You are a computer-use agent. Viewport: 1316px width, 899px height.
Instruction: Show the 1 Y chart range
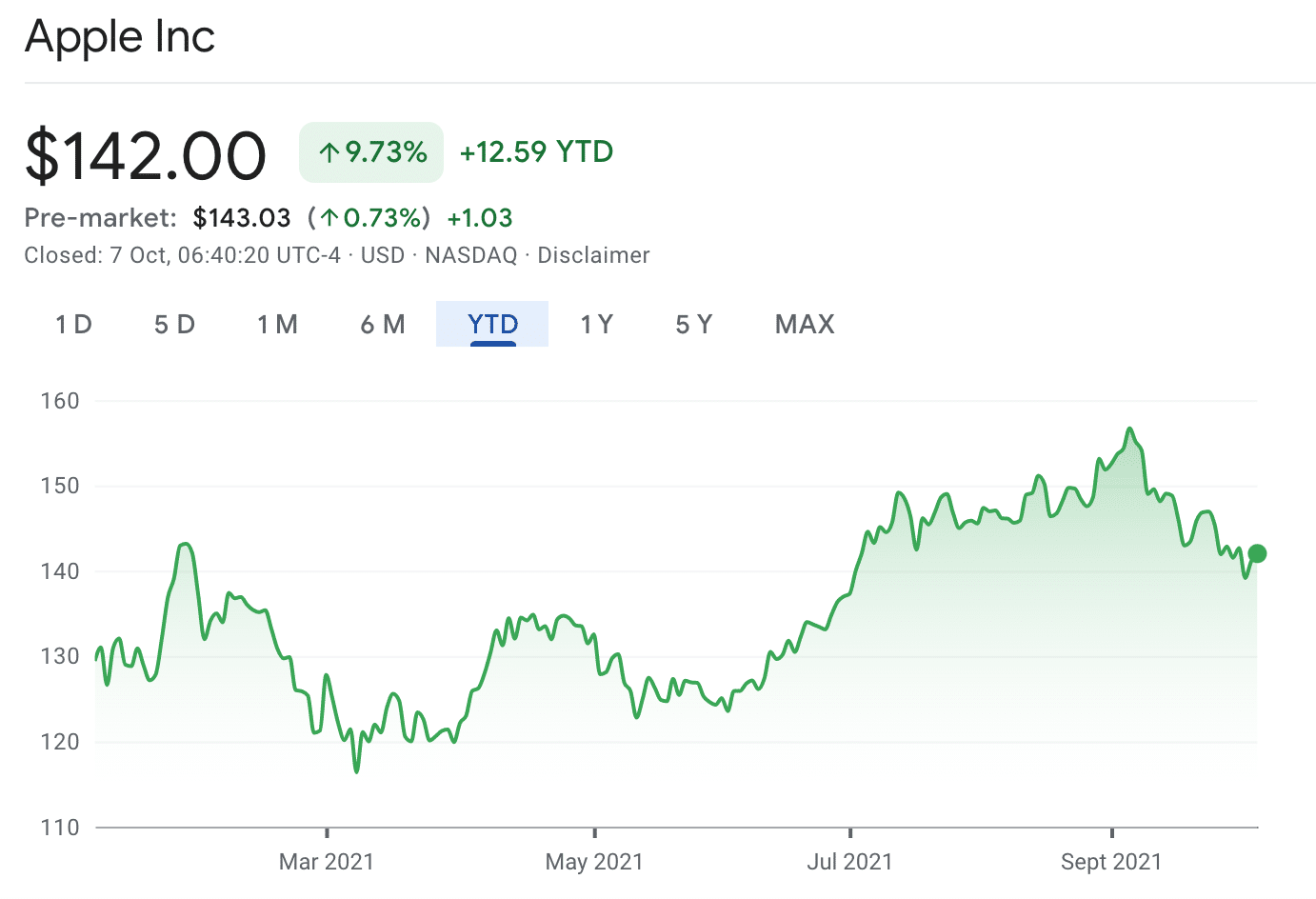[x=597, y=325]
